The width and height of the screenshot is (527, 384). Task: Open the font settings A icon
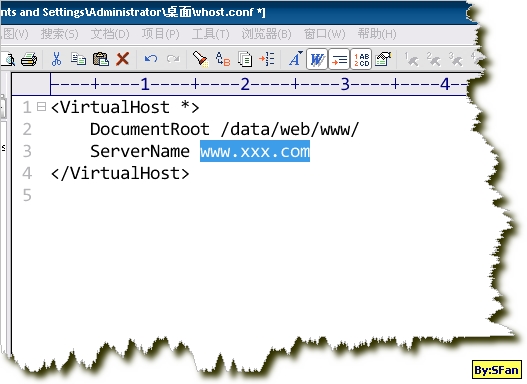pos(295,59)
